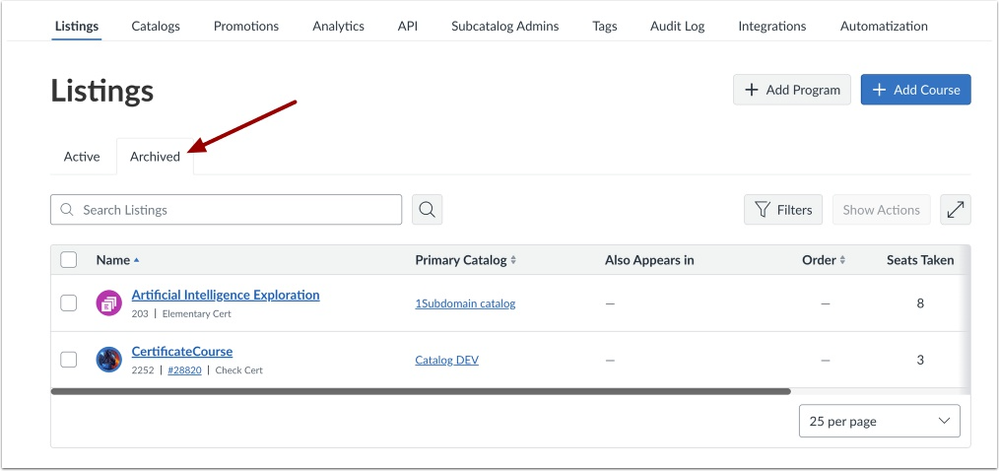Click the expand table fullscreen arrows icon
Screen dimensions: 999x471
(x=955, y=210)
